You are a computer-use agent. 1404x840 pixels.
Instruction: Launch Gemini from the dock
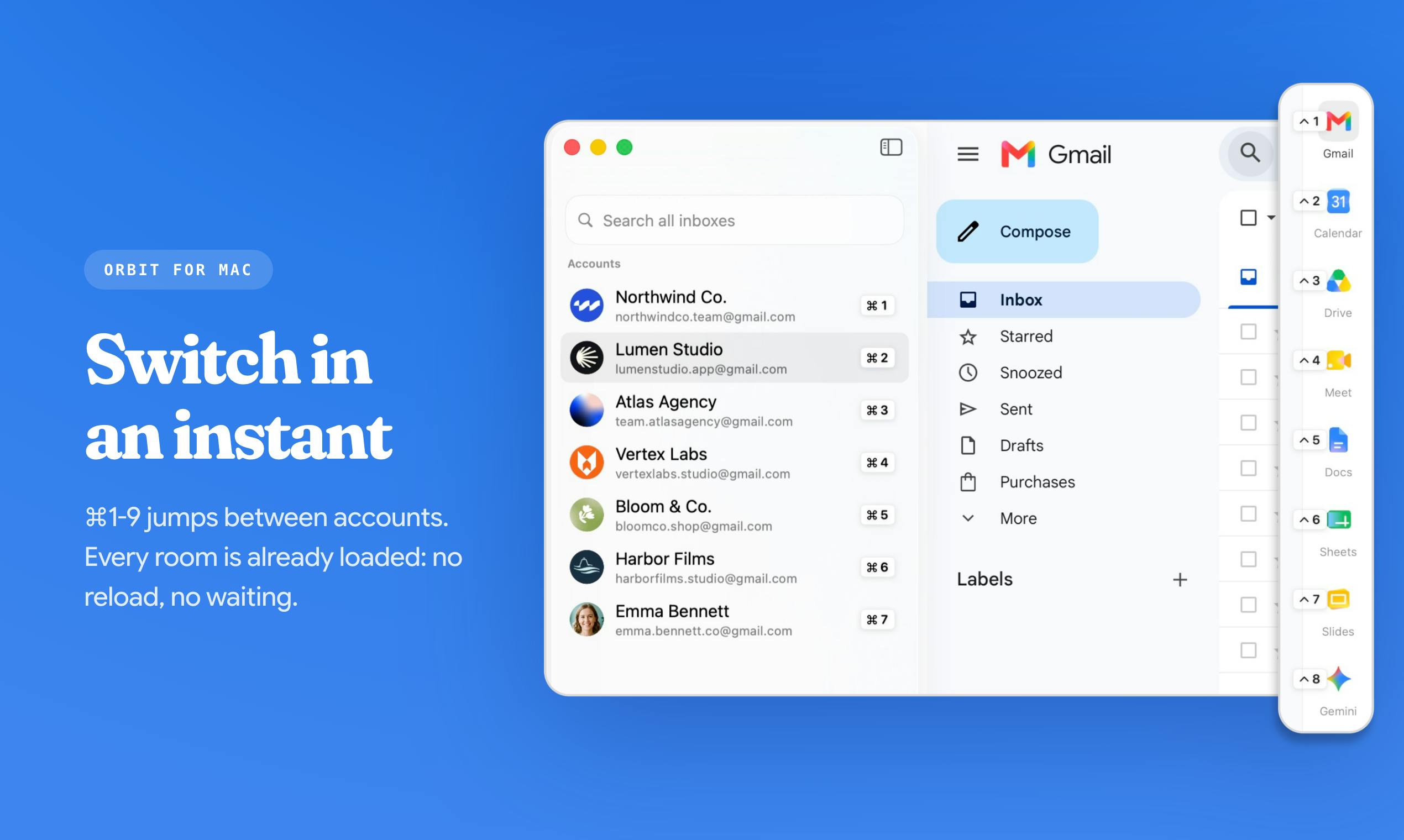[1338, 679]
